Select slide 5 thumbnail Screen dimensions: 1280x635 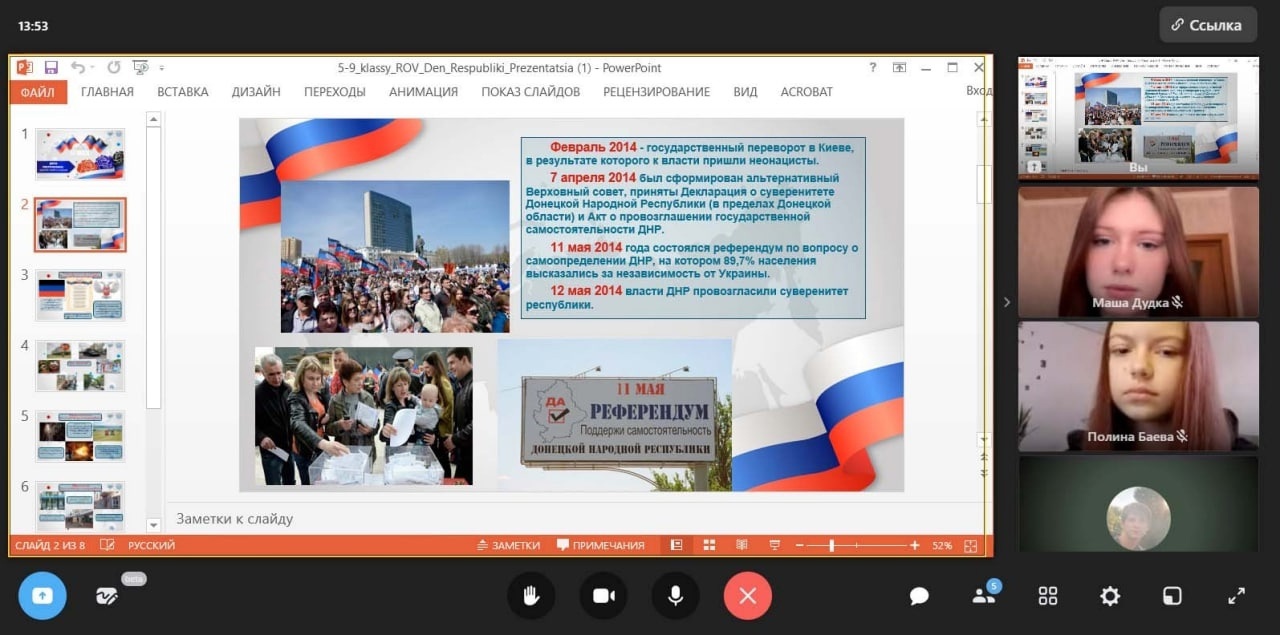80,436
